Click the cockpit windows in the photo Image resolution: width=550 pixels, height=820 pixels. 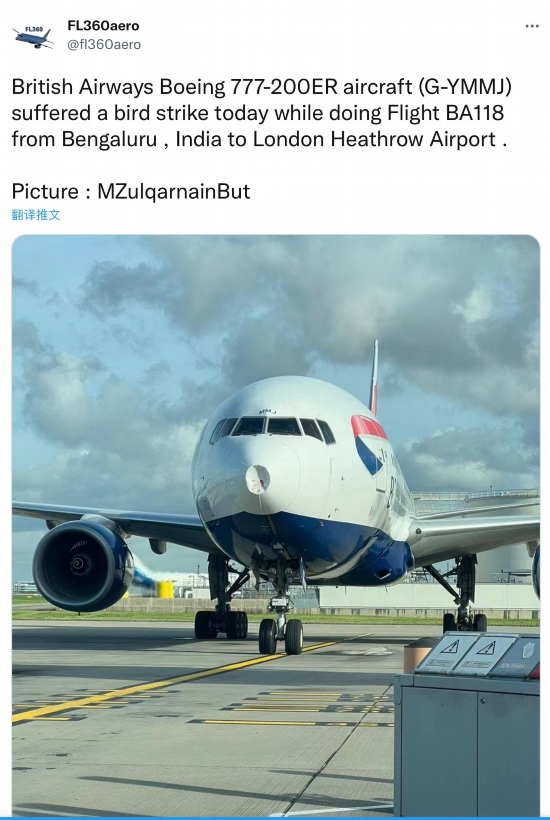point(272,429)
